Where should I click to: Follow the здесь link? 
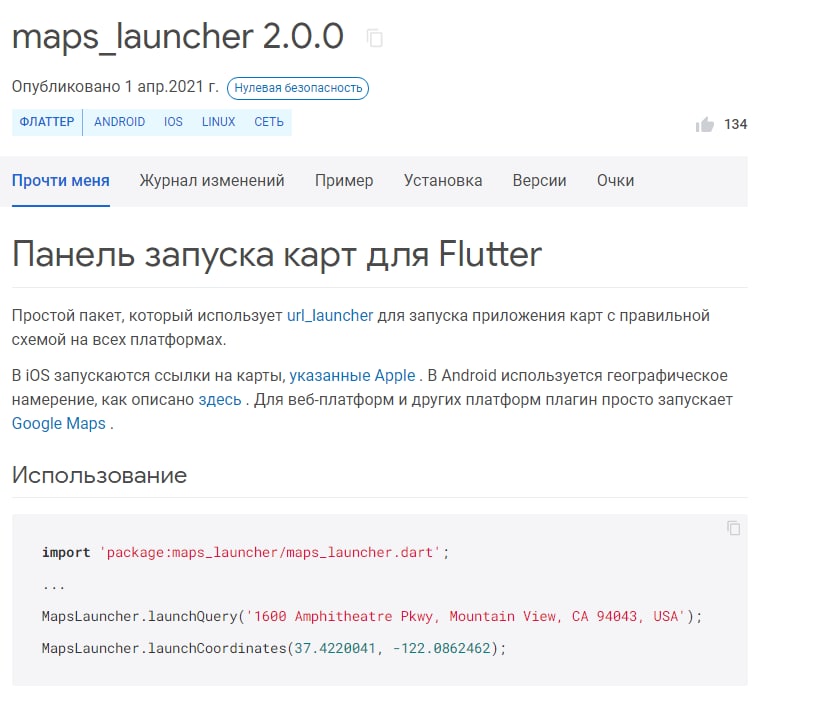[x=220, y=399]
